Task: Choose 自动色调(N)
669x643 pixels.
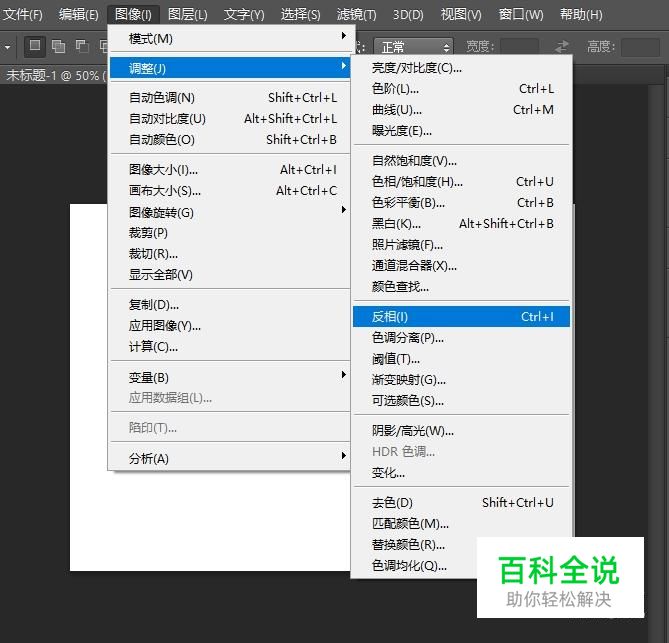Action: pos(230,98)
